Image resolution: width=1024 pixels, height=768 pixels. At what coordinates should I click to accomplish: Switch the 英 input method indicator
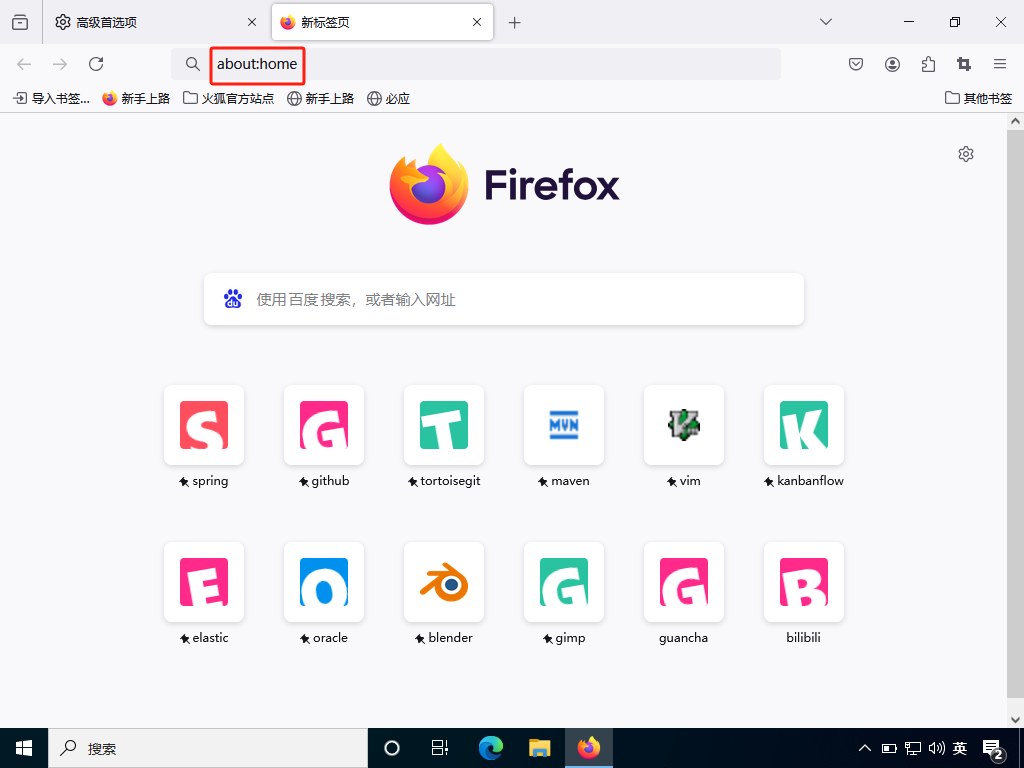[959, 748]
